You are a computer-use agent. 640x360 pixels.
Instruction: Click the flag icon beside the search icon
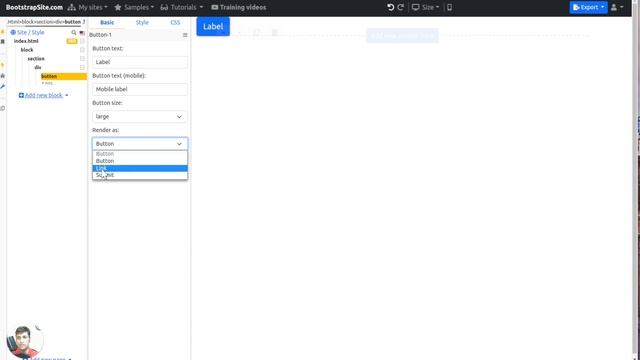82,33
